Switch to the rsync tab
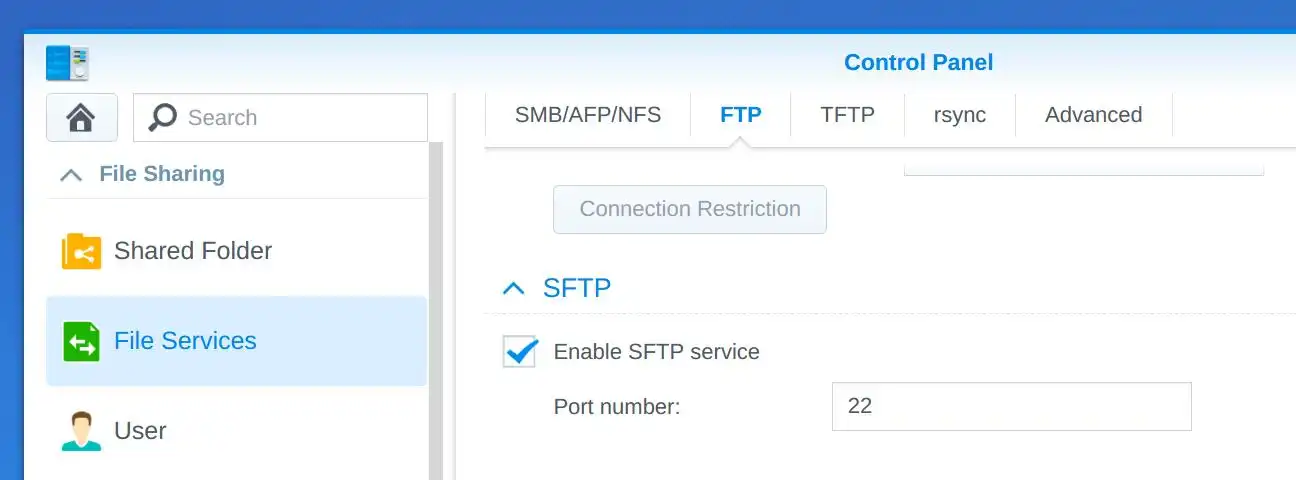1296x480 pixels. click(x=960, y=115)
